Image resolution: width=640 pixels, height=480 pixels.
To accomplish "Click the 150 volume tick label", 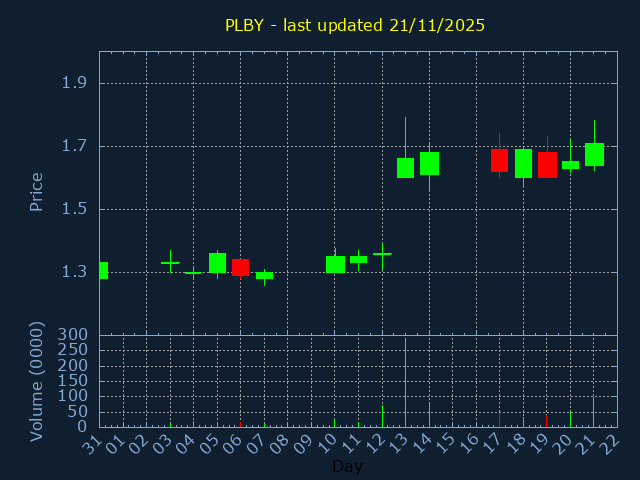I will coord(73,381).
